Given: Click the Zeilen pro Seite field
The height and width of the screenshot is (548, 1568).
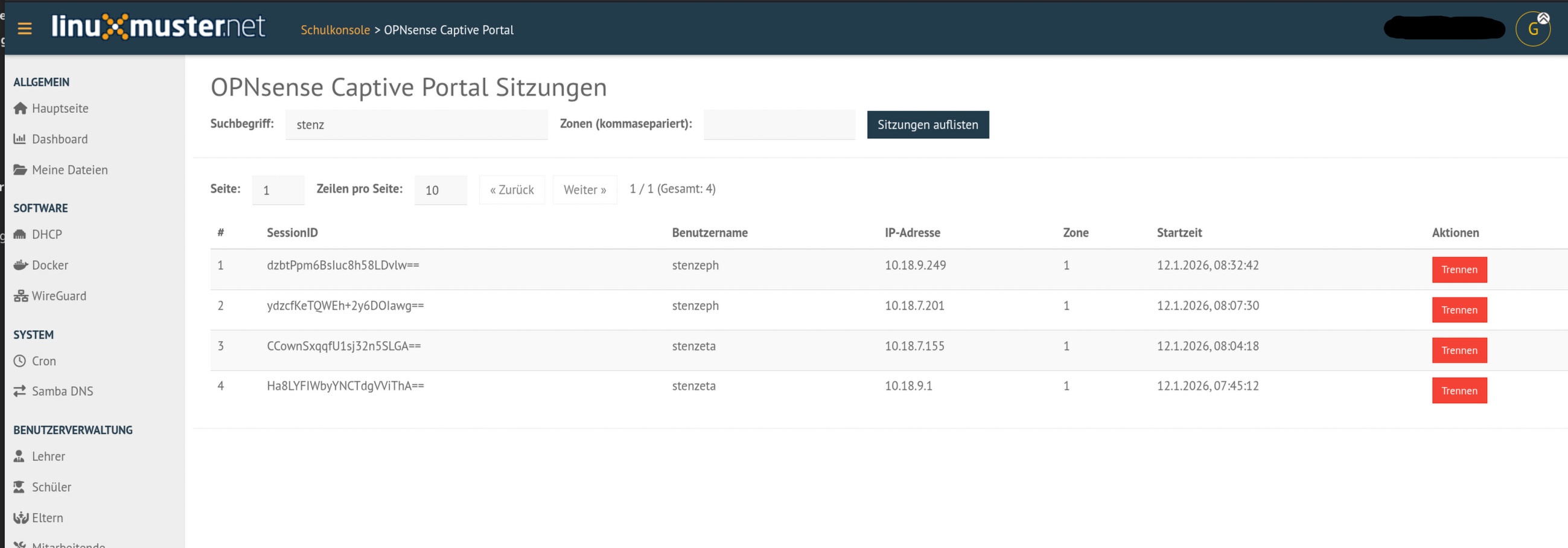Looking at the screenshot, I should [x=440, y=190].
